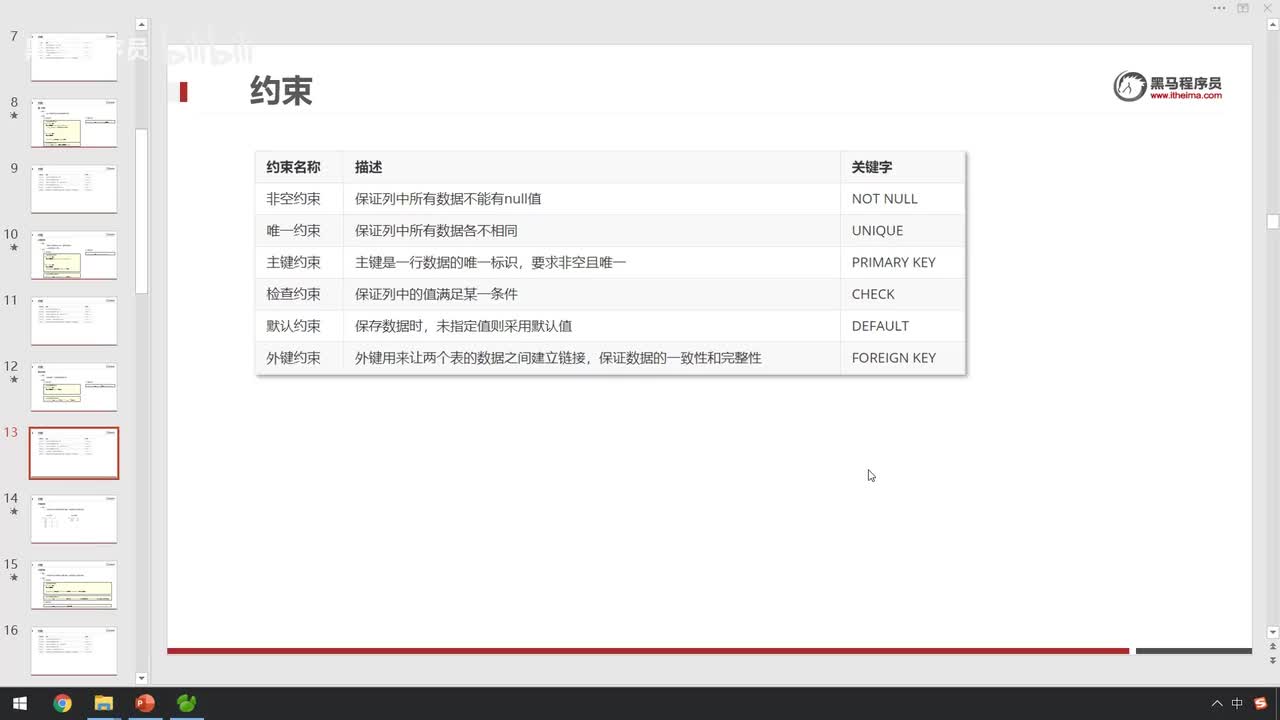Image resolution: width=1280 pixels, height=720 pixels.
Task: Click the slide title 约束
Action: (x=281, y=91)
